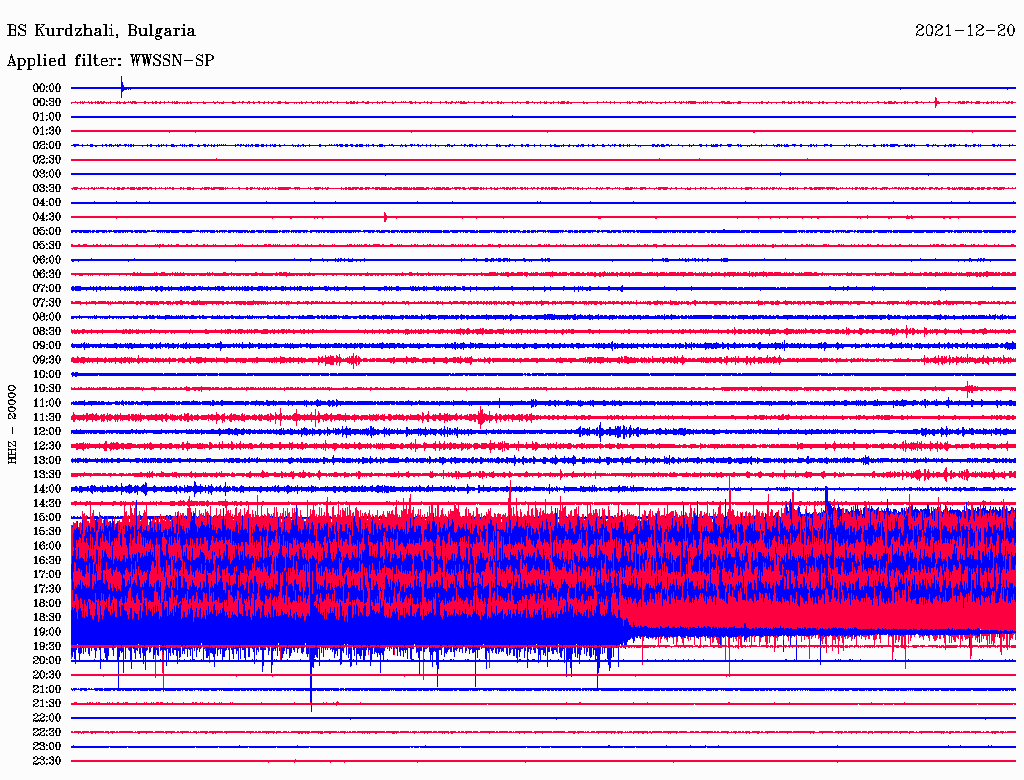
Task: Select the 09:00 time label
Action: point(47,346)
